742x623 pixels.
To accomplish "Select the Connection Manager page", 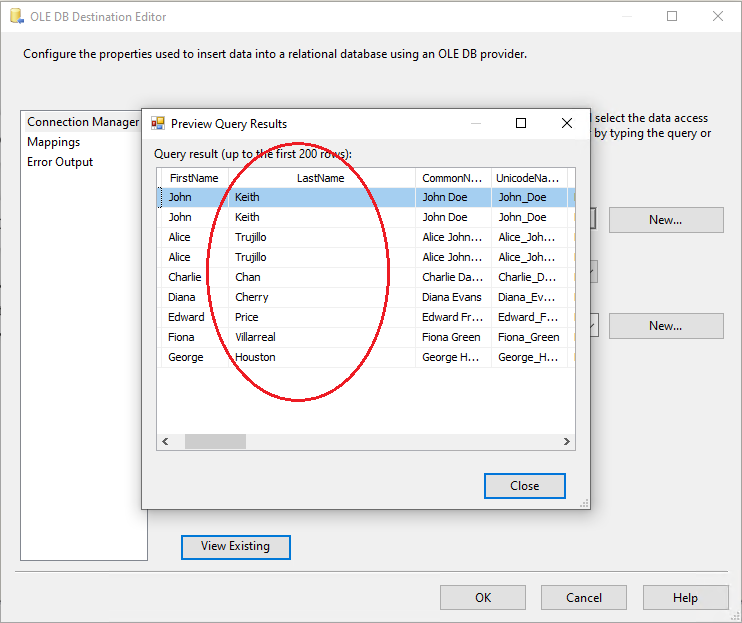I will [x=82, y=122].
